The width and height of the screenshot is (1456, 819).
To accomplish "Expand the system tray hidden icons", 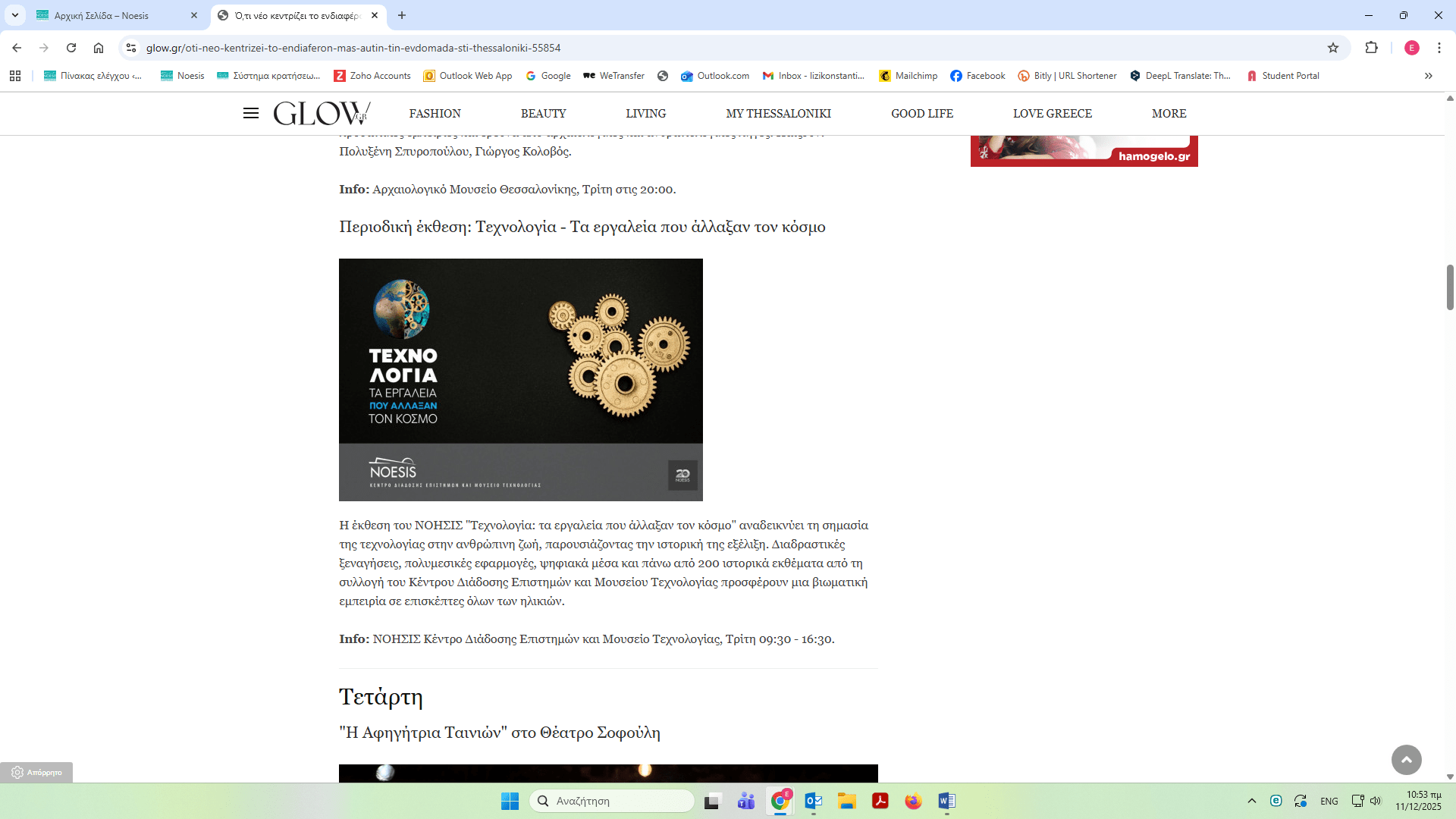I will click(1252, 801).
